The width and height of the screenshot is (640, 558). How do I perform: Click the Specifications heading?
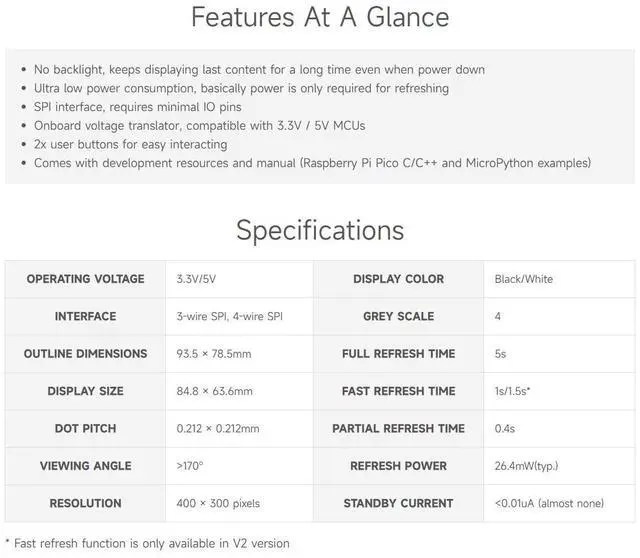coord(320,230)
